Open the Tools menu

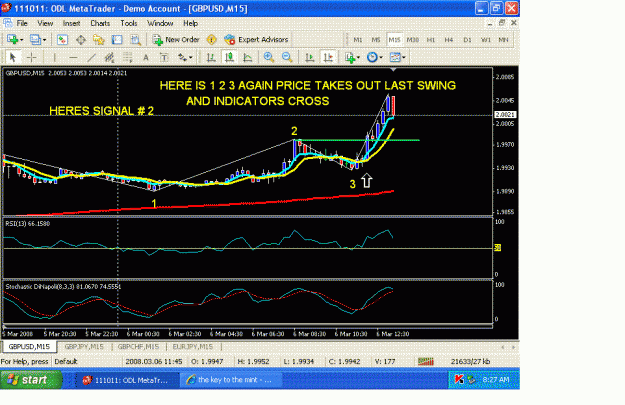point(129,23)
